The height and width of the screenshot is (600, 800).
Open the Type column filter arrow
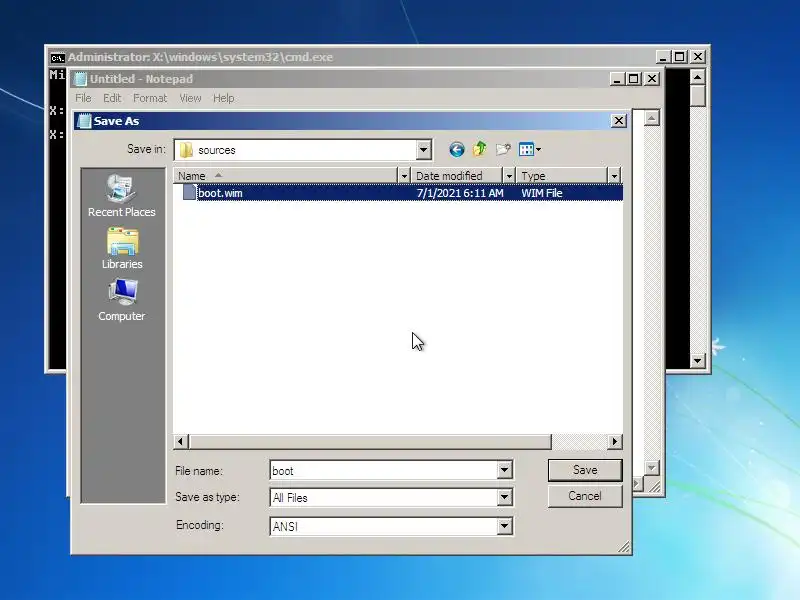tap(614, 176)
